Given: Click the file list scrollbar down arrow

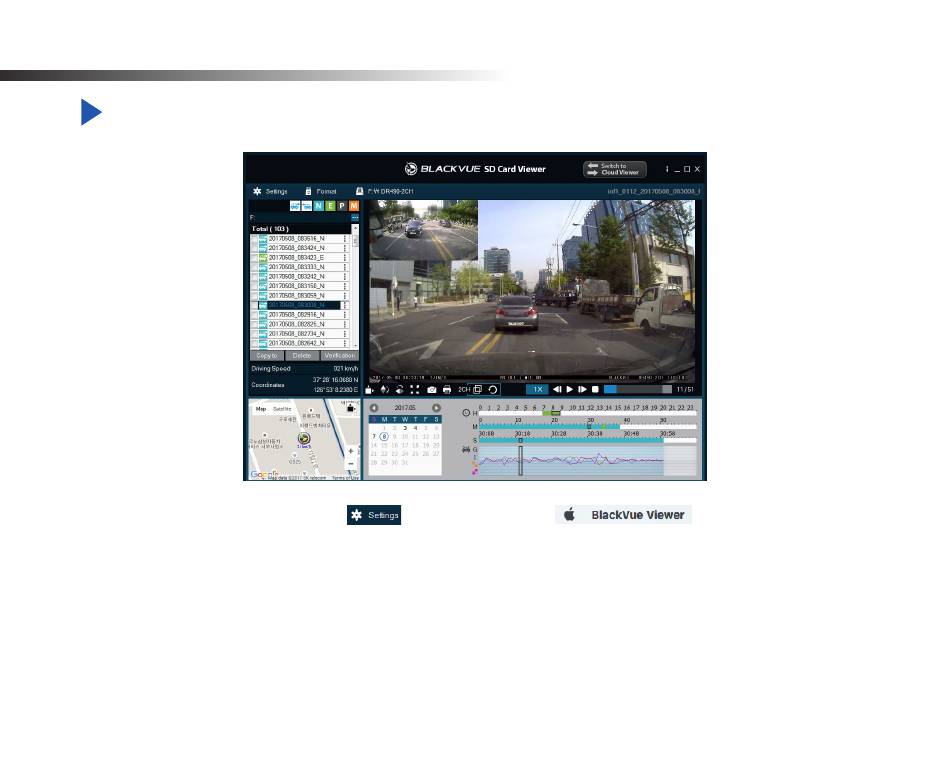Looking at the screenshot, I should coord(355,346).
